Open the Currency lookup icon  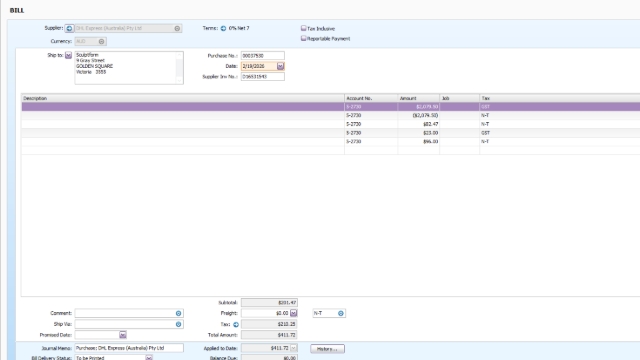point(101,41)
